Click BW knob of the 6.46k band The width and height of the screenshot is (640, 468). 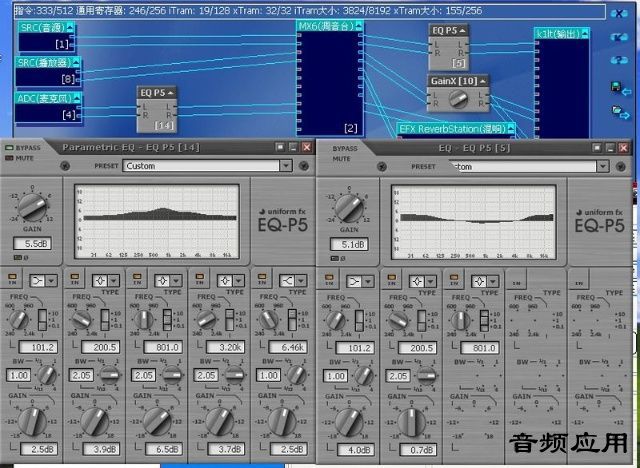(x=296, y=375)
